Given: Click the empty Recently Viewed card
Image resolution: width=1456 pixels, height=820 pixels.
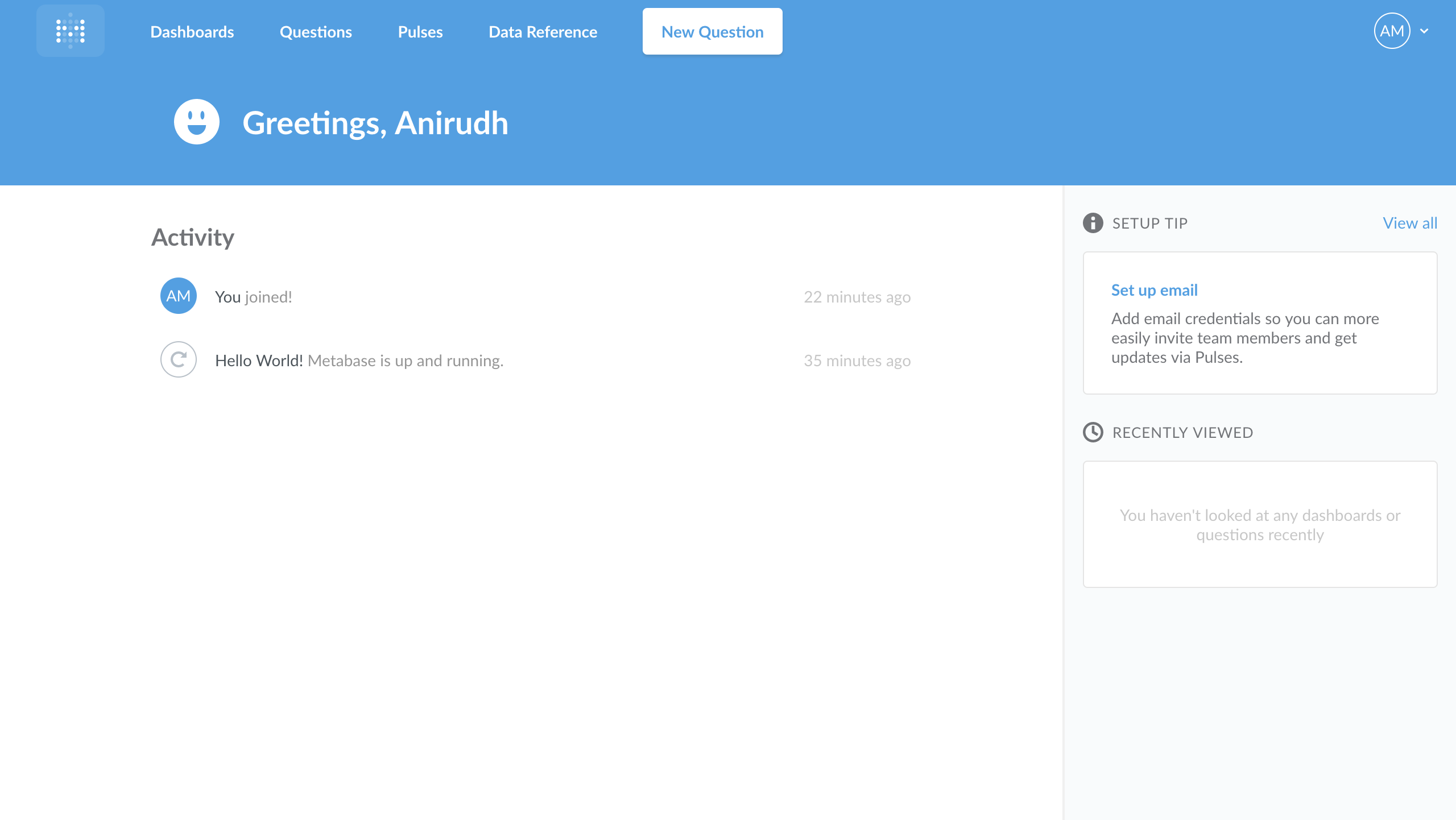Looking at the screenshot, I should [x=1260, y=524].
